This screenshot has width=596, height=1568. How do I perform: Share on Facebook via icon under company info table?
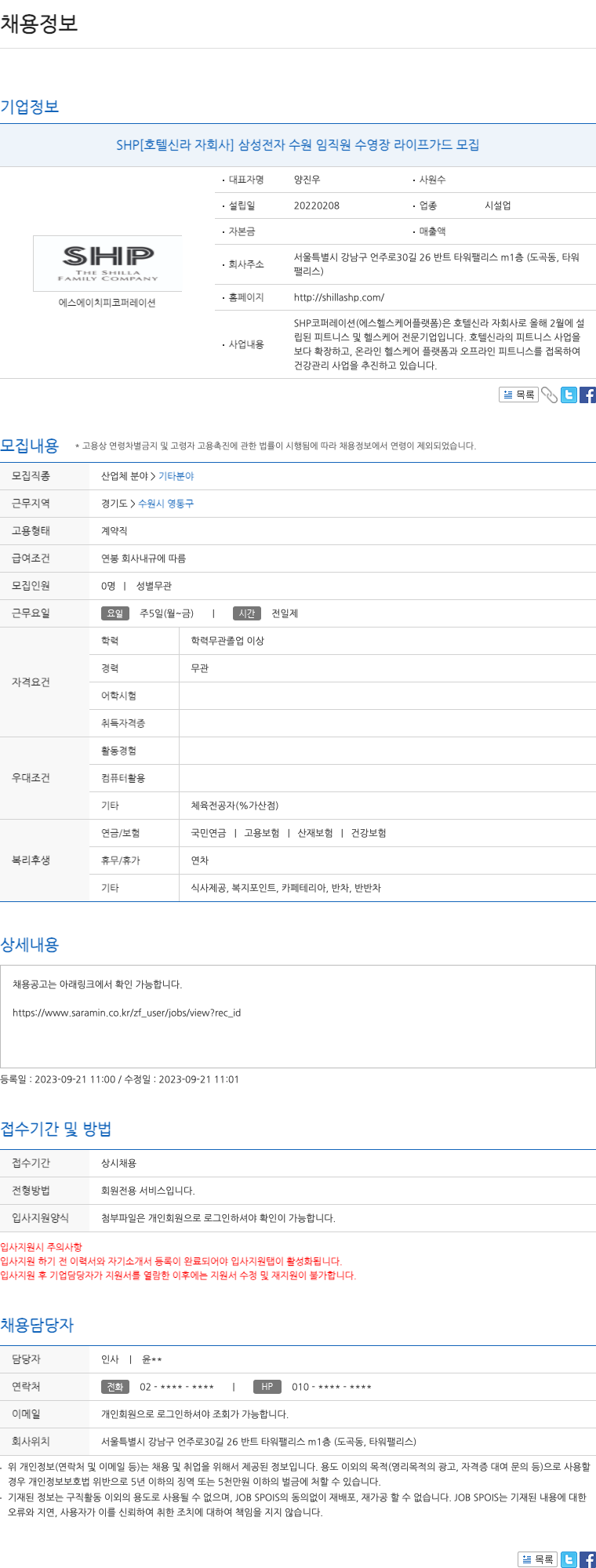587,395
